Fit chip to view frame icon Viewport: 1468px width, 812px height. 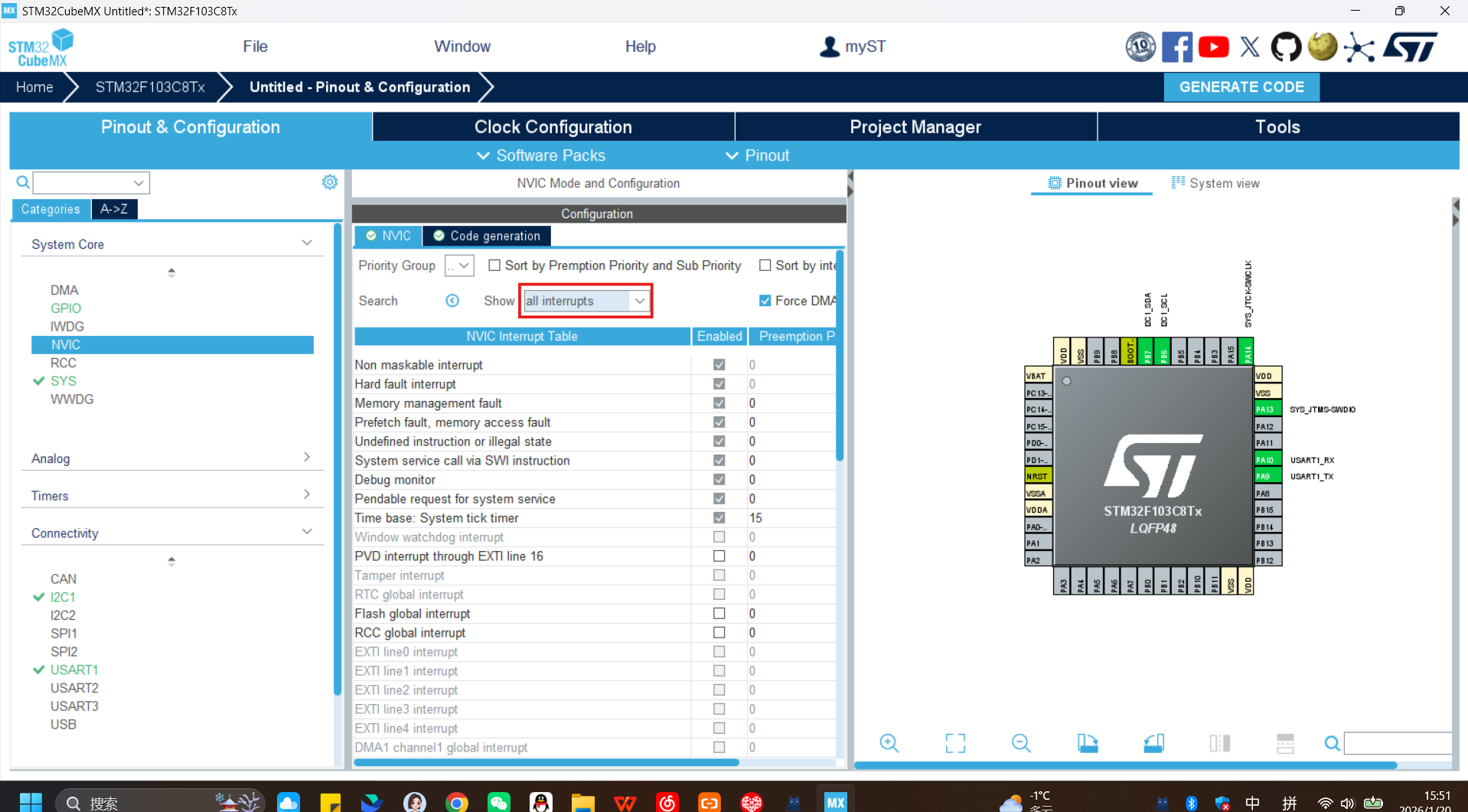click(955, 743)
